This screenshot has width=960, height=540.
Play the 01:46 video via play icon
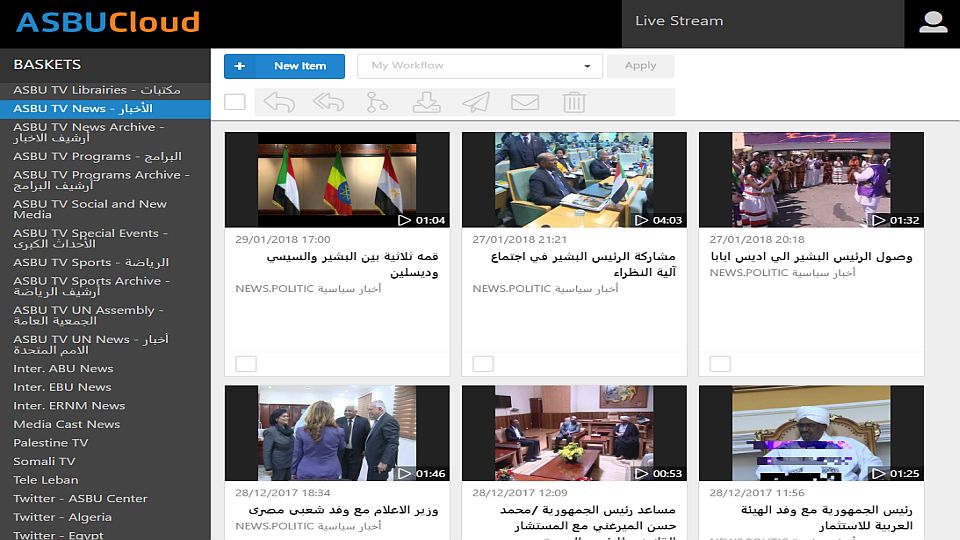click(x=404, y=473)
